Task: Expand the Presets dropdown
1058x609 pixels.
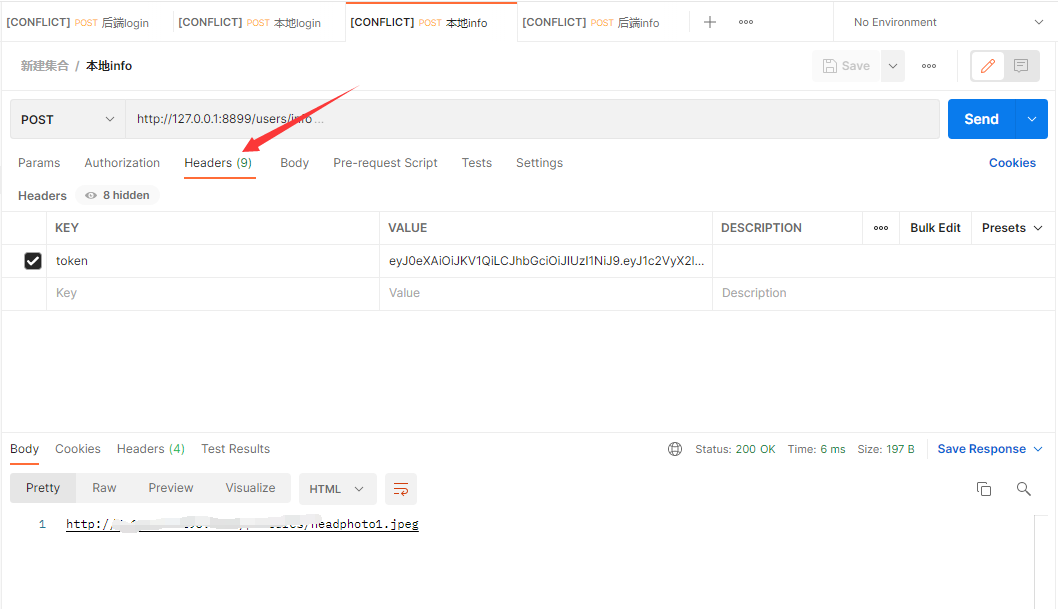Action: 1012,228
